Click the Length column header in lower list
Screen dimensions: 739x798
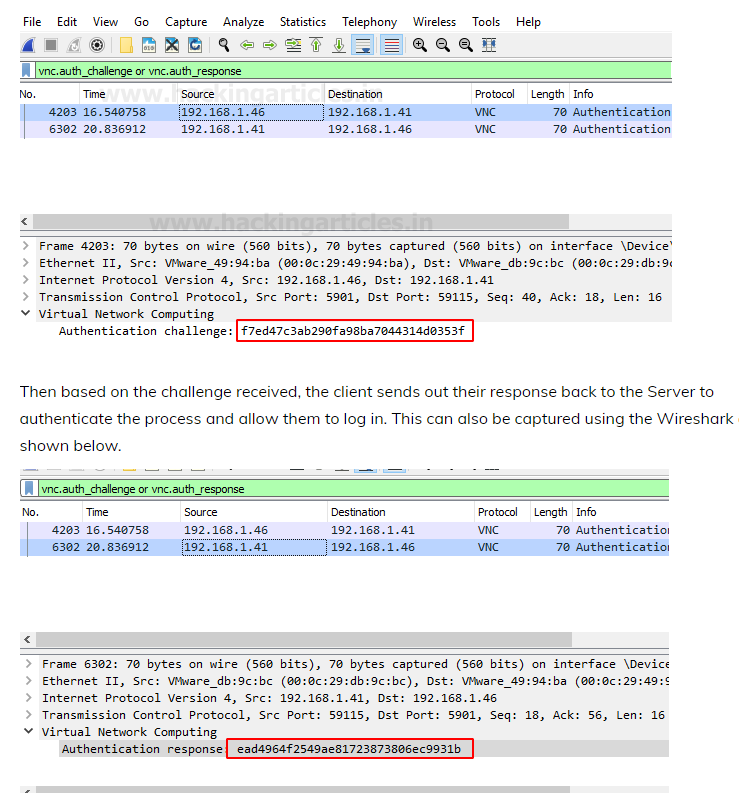click(x=551, y=512)
